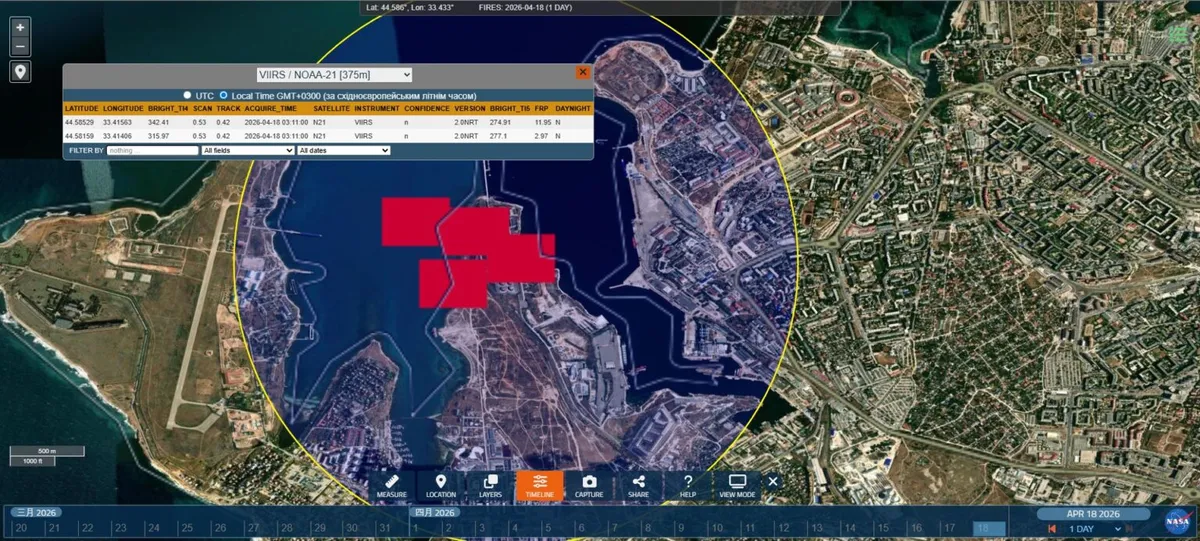
Task: Open the VIIRS / NOAA-21 sensor dropdown
Action: tap(335, 74)
